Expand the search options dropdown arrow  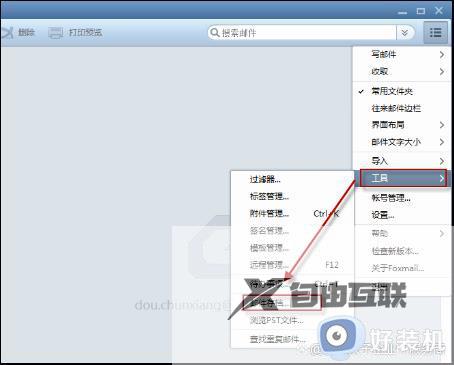pyautogui.click(x=405, y=33)
